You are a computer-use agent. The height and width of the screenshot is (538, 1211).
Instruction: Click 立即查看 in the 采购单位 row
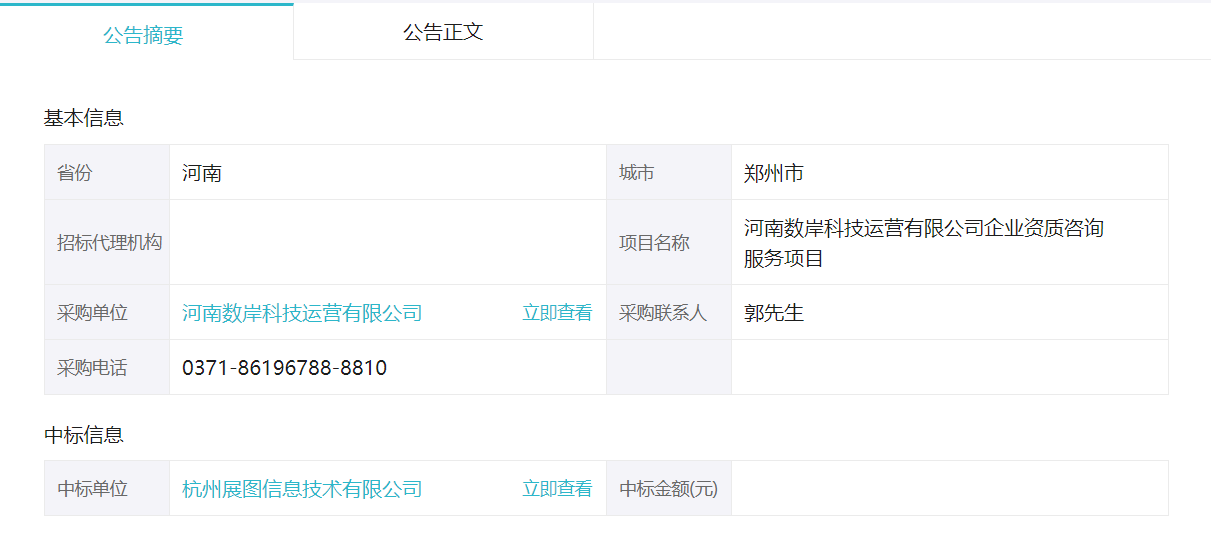tap(557, 313)
